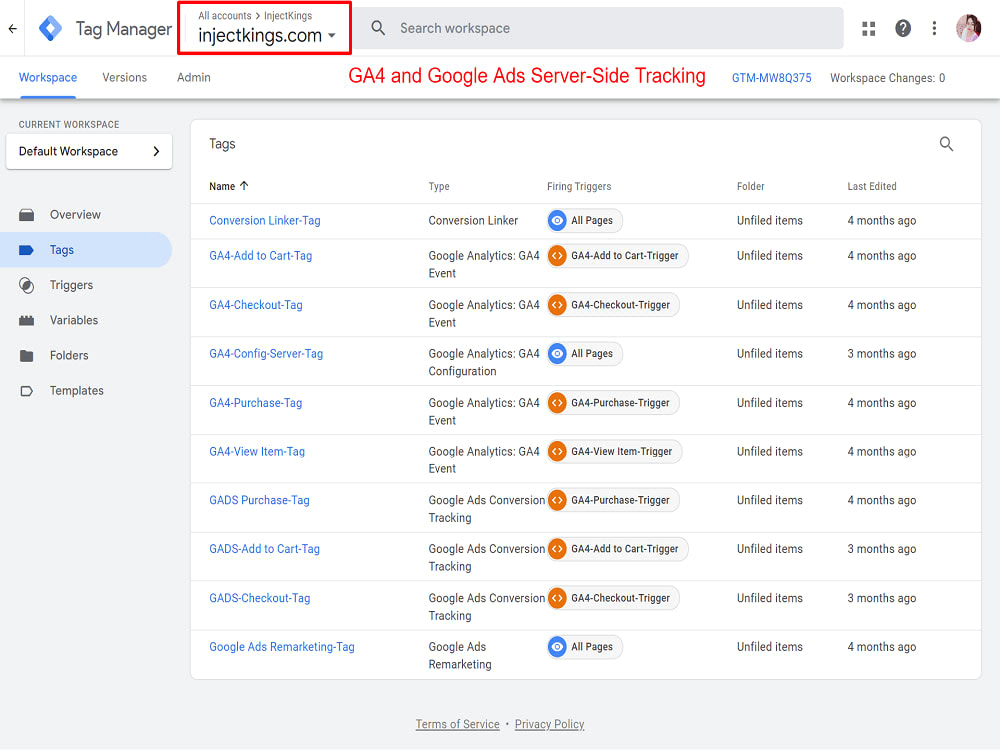Image resolution: width=1000 pixels, height=750 pixels.
Task: Click Workspace Changes: 0 text
Action: (x=887, y=78)
